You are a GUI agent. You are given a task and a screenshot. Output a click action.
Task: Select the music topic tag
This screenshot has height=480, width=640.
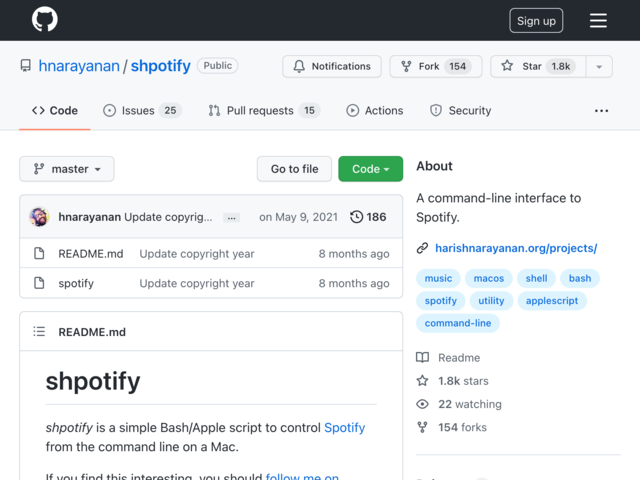pos(438,278)
